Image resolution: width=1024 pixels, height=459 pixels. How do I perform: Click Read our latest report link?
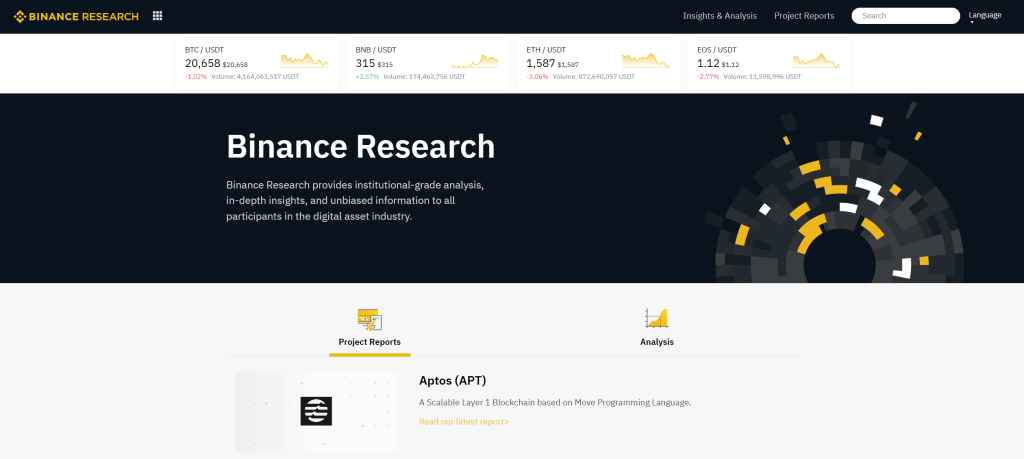464,422
